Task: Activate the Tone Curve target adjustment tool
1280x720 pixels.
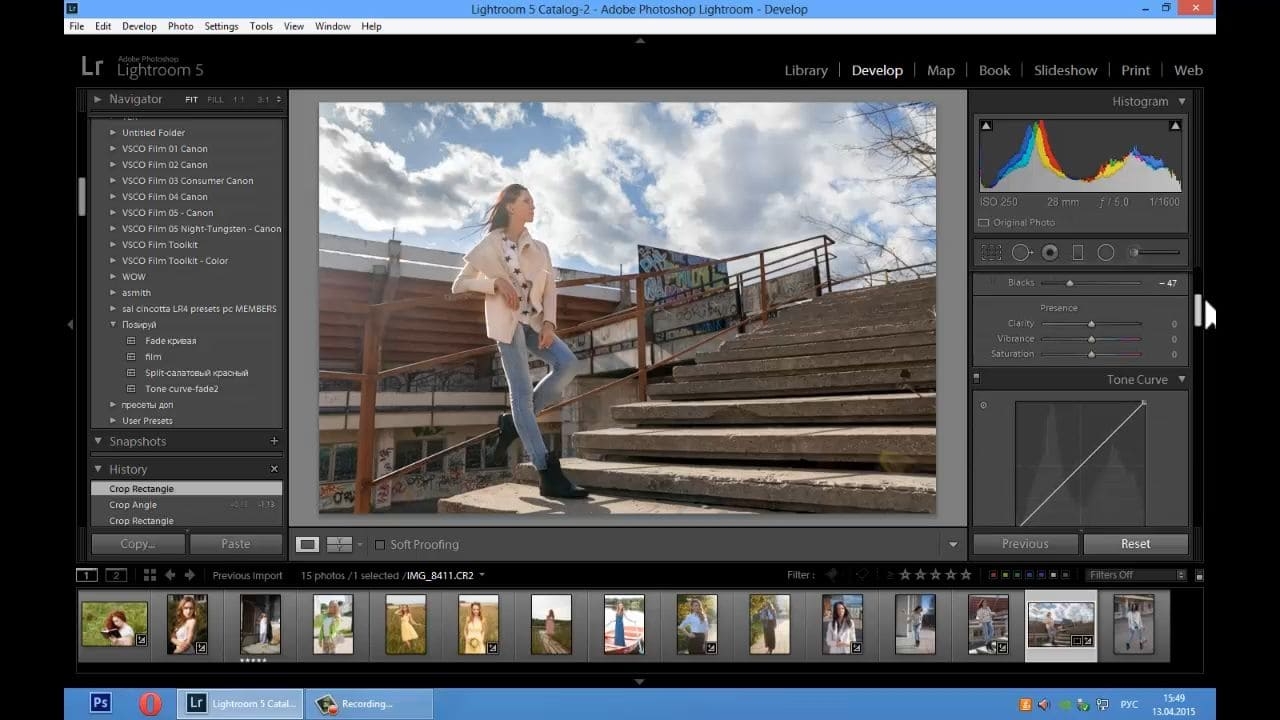Action: click(x=983, y=405)
